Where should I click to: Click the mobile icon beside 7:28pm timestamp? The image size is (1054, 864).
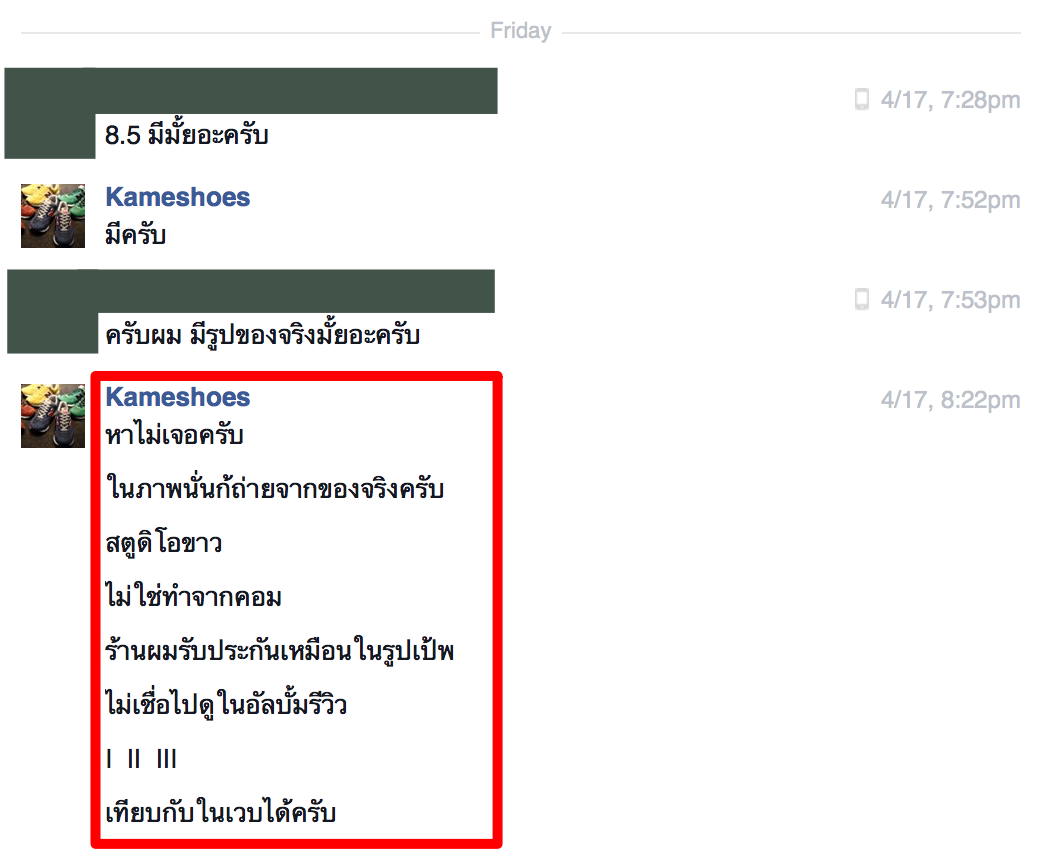click(861, 100)
